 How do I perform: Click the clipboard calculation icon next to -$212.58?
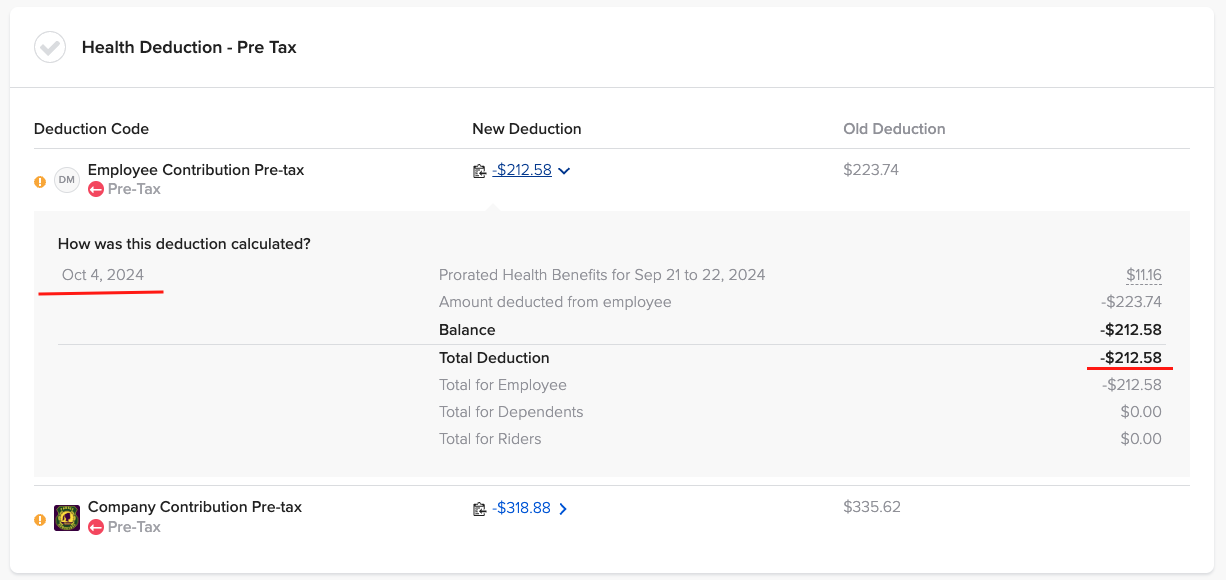[480, 170]
